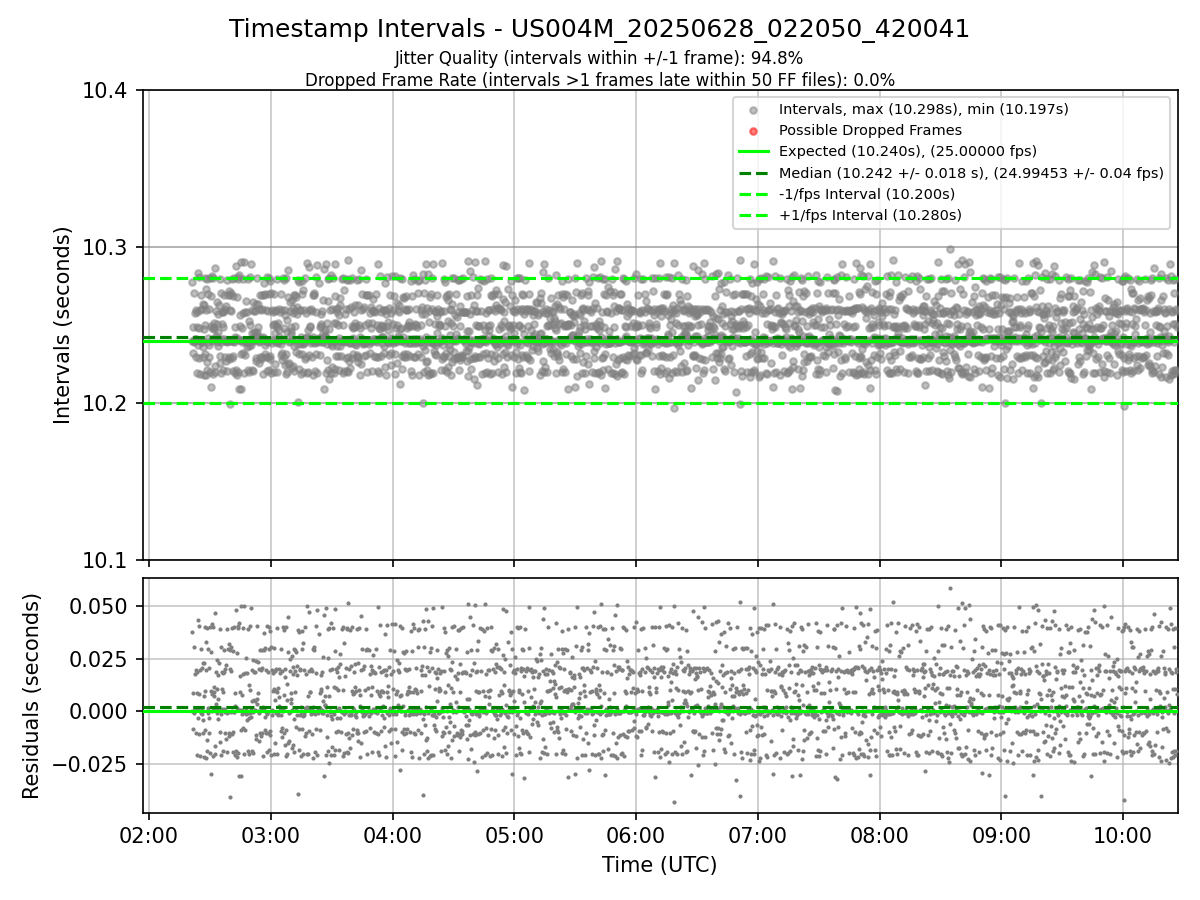The image size is (1200, 900).
Task: Click the 10.2 y-axis tick label
Action: 105,404
